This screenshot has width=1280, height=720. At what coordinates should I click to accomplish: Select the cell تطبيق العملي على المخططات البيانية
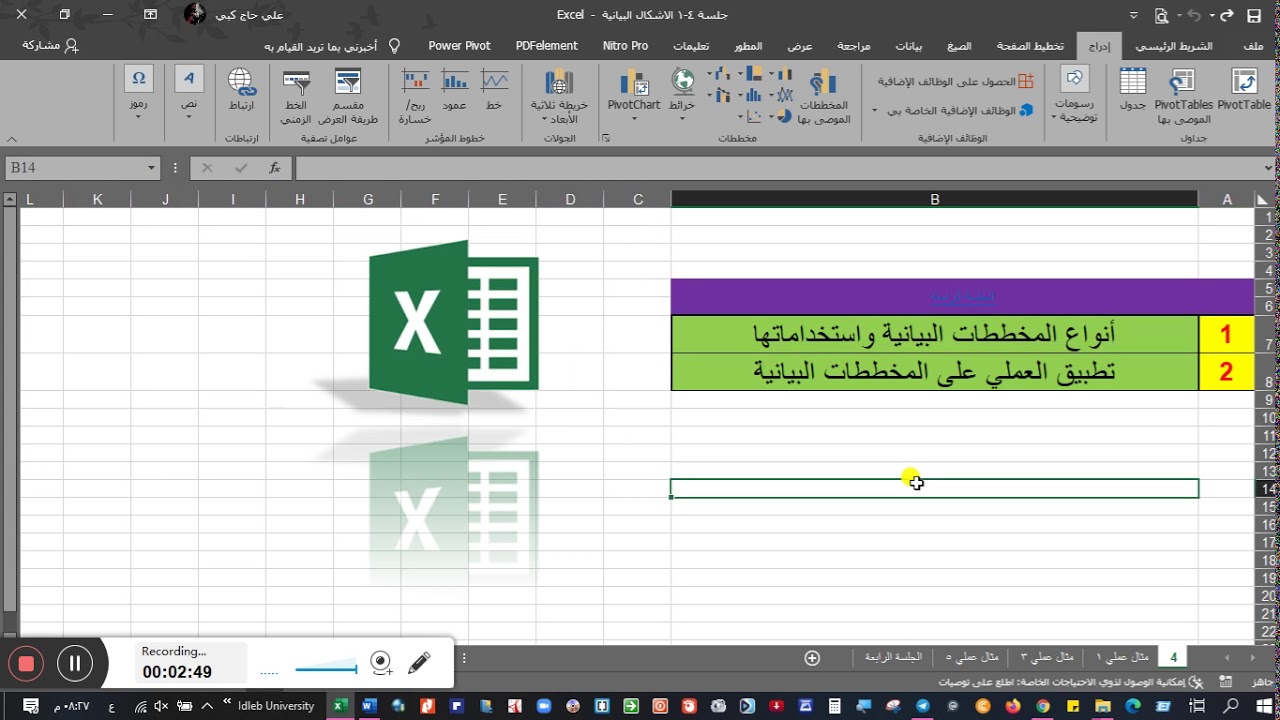pos(934,371)
